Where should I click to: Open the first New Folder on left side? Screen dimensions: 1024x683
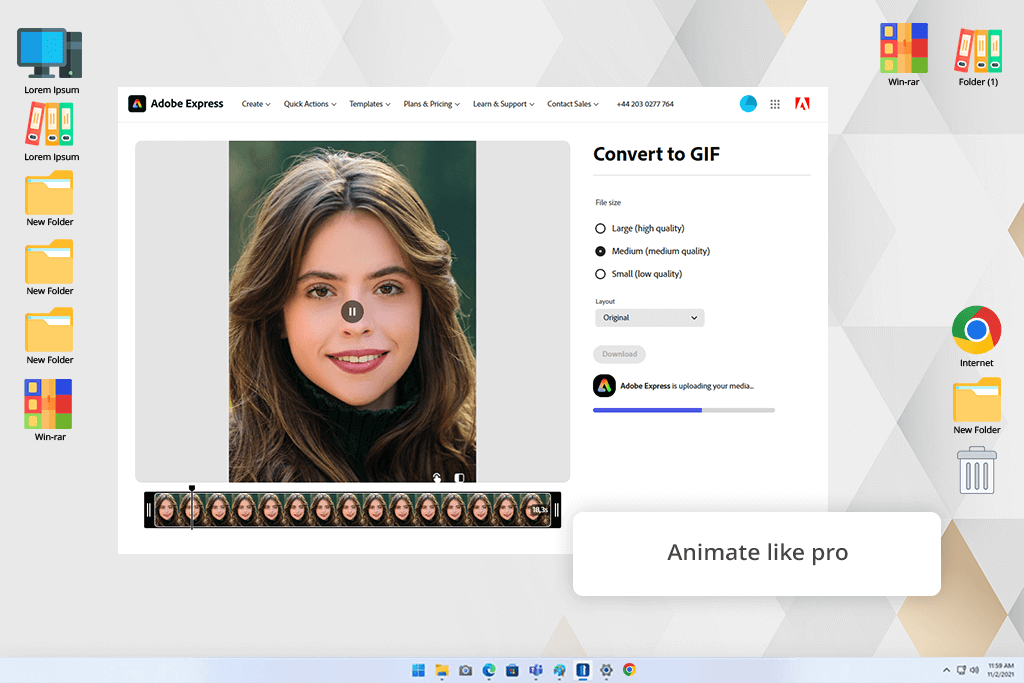point(50,199)
